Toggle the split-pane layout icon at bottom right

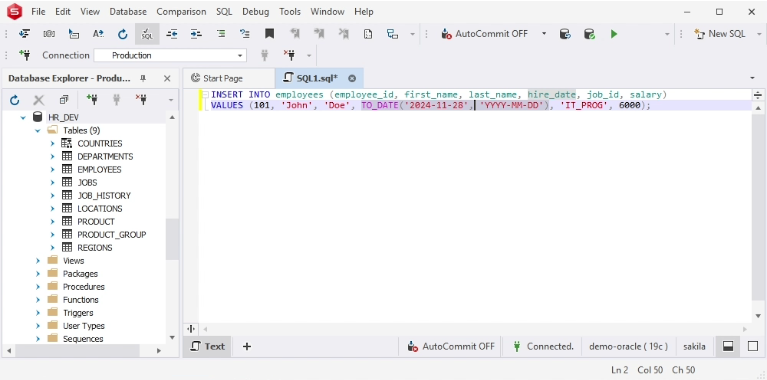point(728,346)
